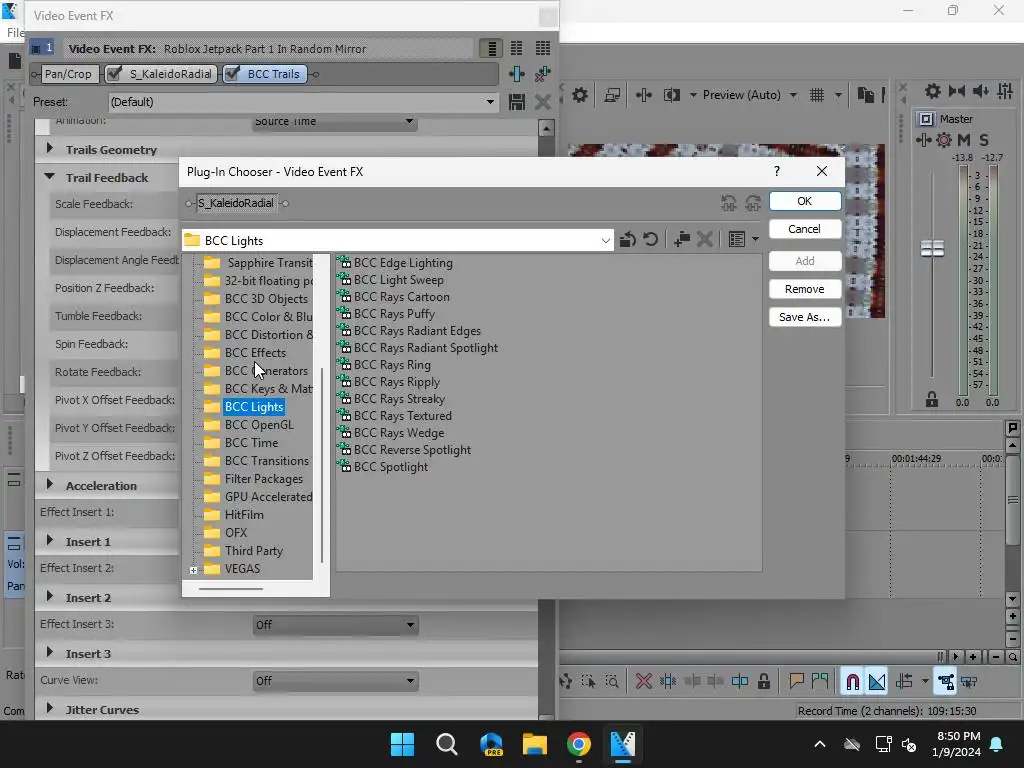Select the HitFilm folder
This screenshot has width=1024, height=768.
[x=244, y=515]
